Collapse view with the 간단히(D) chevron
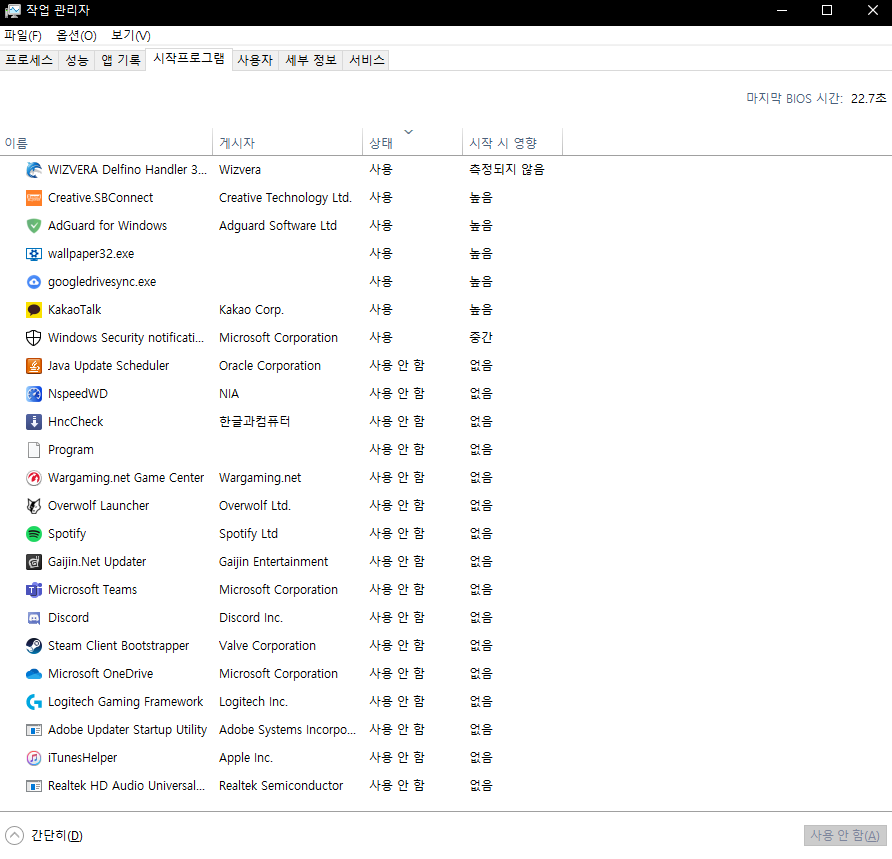 (14, 835)
